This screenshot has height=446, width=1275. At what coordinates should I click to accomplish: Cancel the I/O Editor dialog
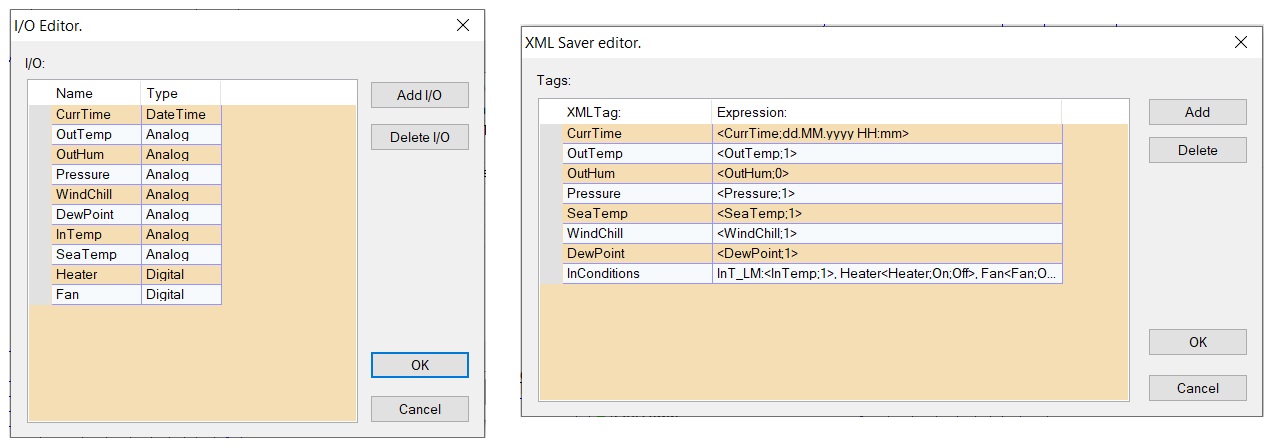coord(419,408)
